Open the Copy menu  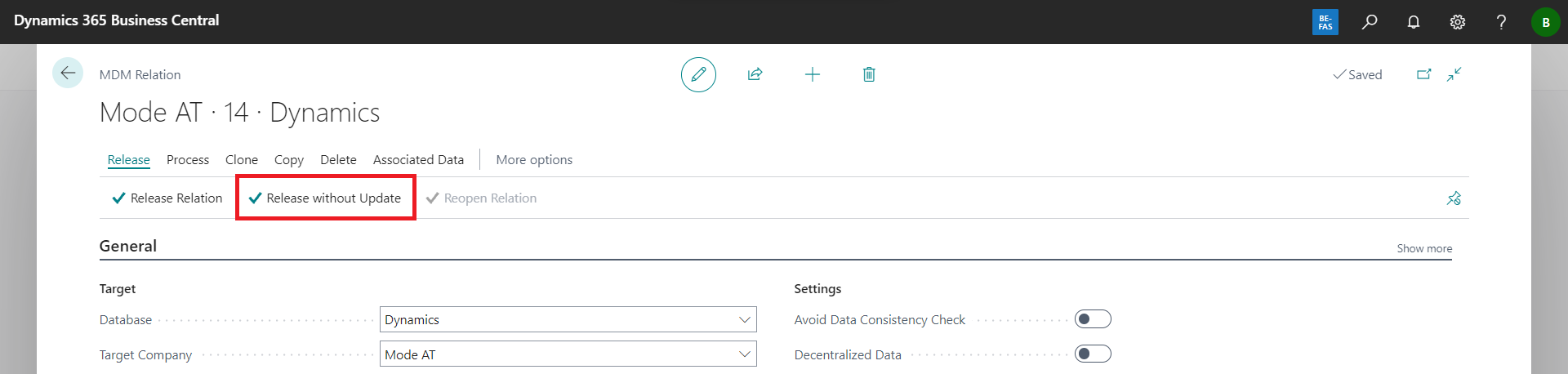pyautogui.click(x=289, y=160)
